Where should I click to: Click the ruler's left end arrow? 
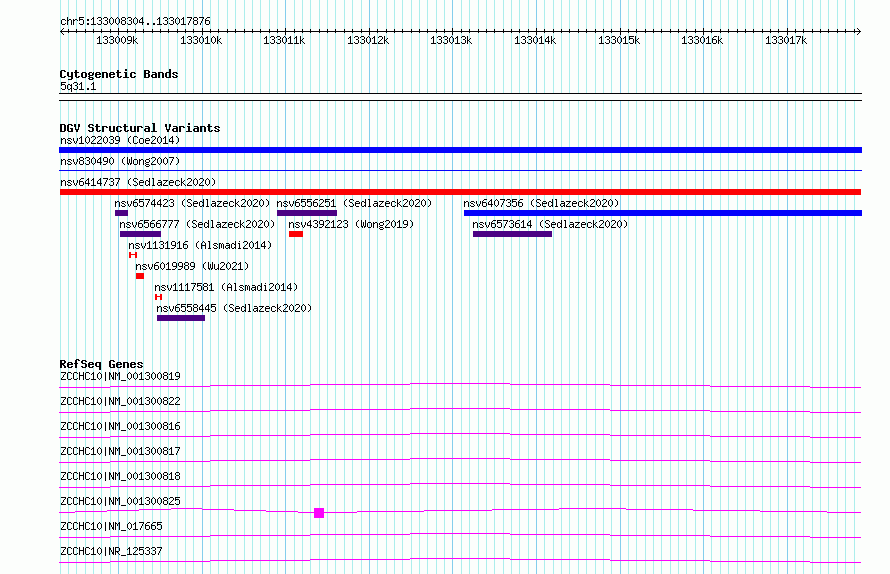click(62, 32)
